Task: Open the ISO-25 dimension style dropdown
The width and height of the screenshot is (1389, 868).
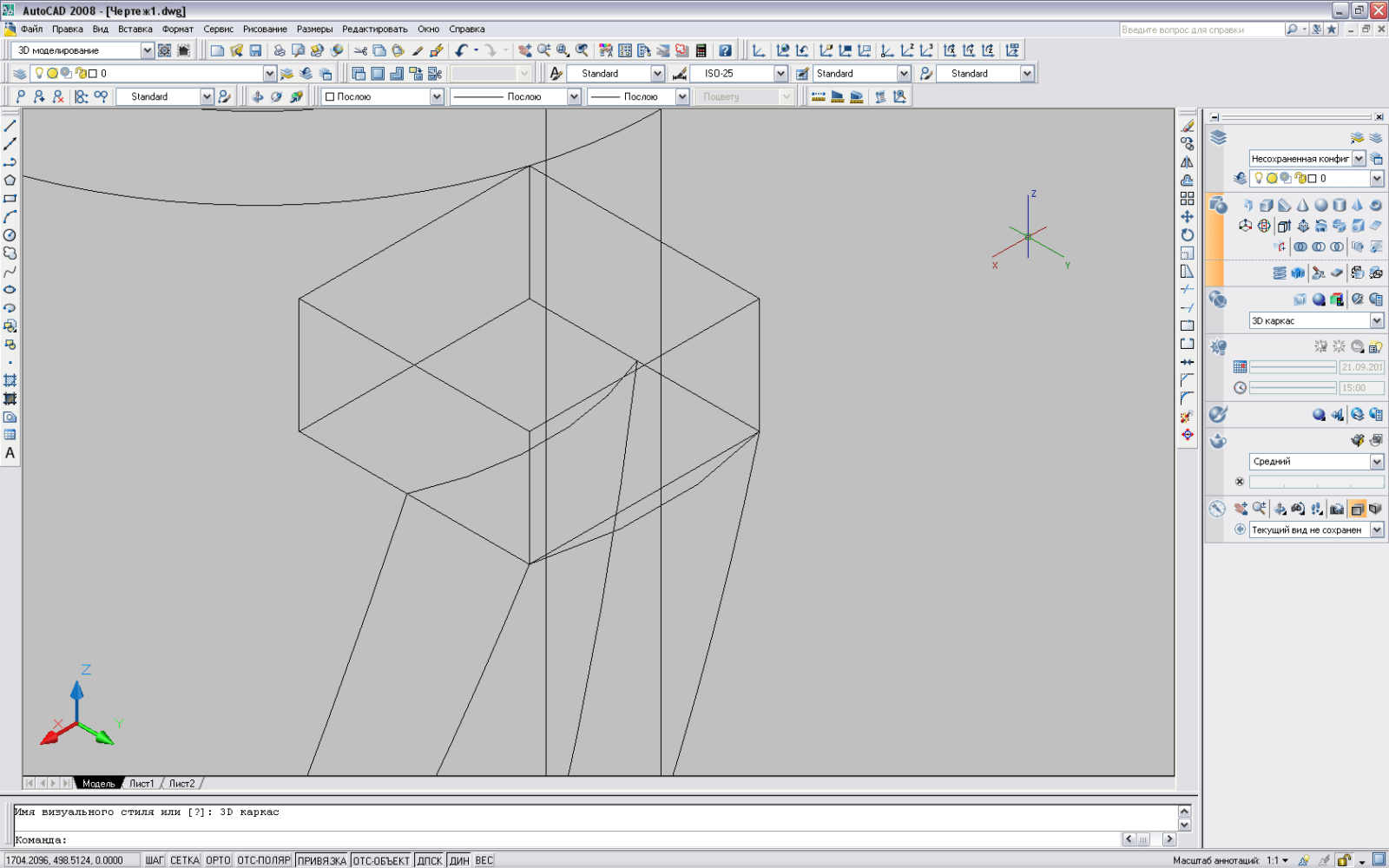Action: point(780,74)
